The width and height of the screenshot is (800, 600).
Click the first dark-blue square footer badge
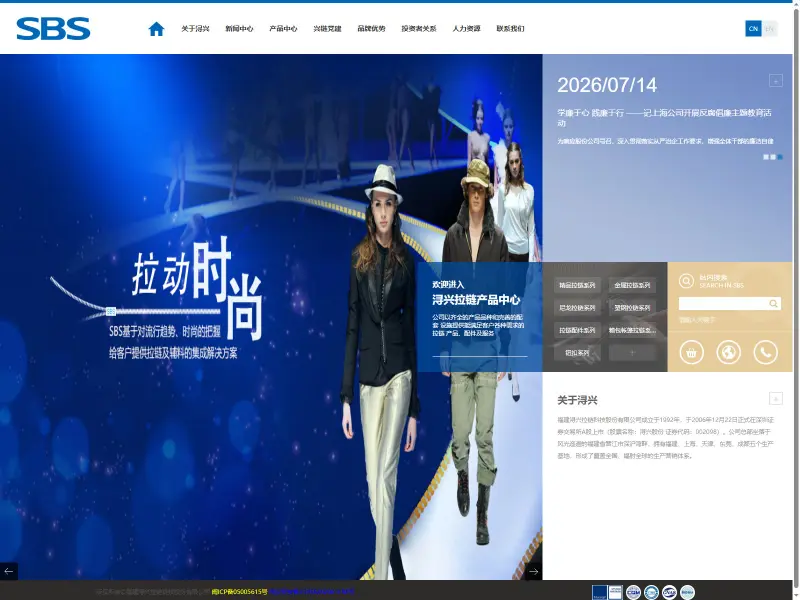click(599, 592)
